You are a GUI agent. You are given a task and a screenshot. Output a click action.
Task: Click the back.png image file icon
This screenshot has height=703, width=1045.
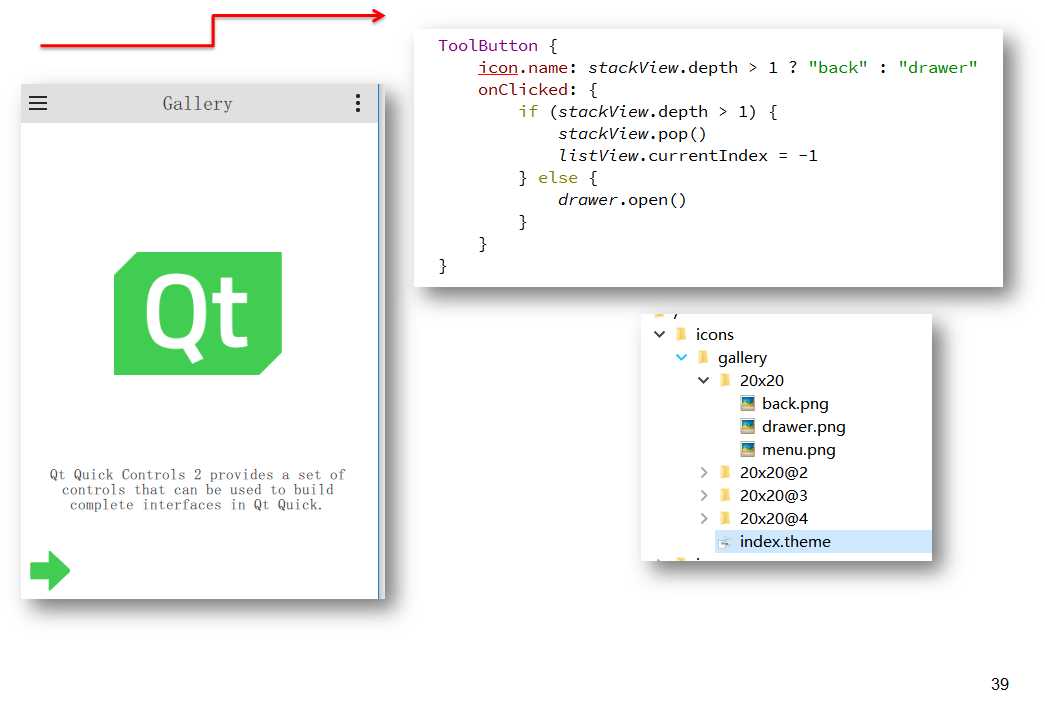(x=748, y=404)
